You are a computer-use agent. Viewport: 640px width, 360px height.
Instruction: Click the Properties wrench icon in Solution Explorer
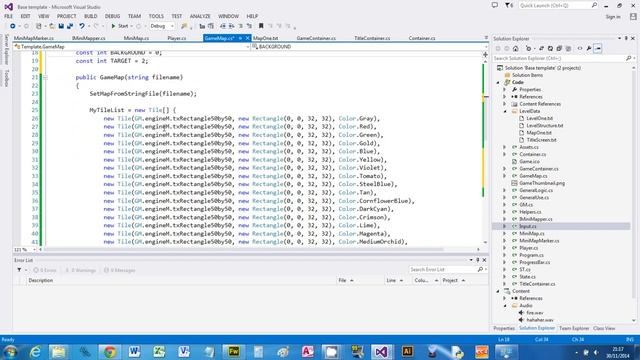point(589,49)
